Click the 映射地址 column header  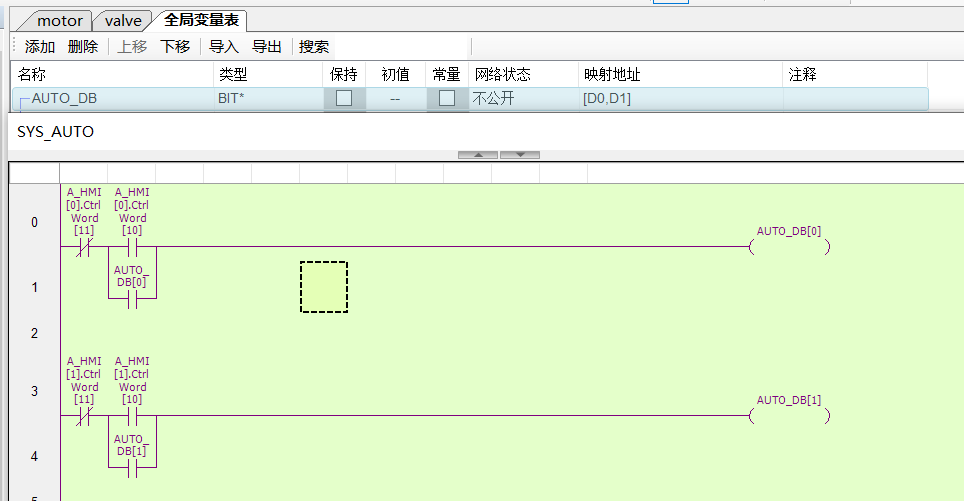point(681,74)
